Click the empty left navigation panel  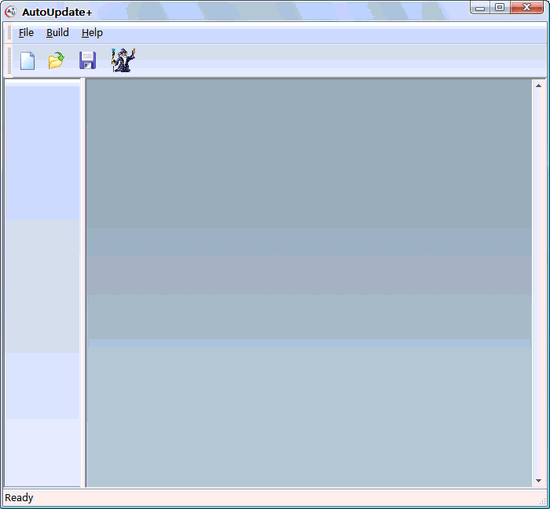pos(42,283)
